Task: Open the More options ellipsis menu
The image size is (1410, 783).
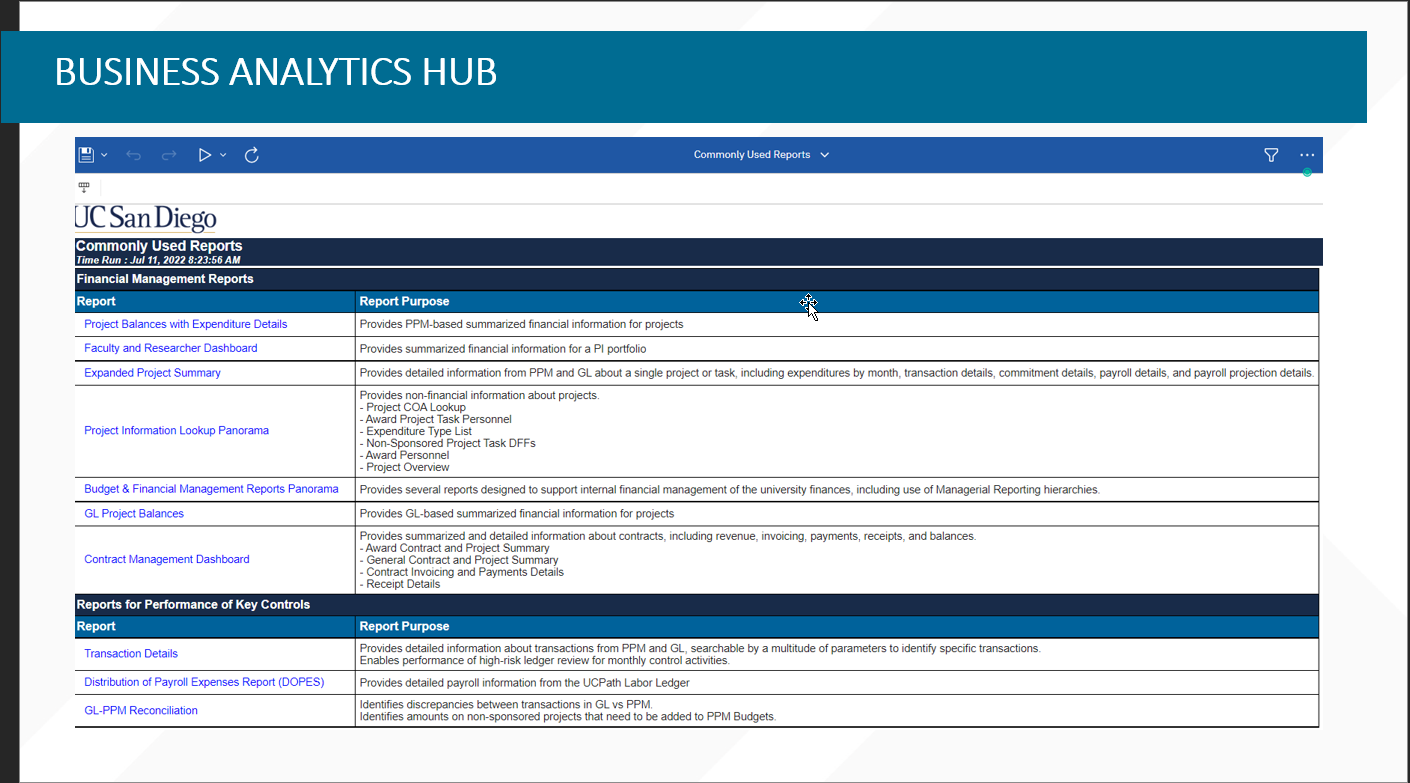Action: point(1307,155)
